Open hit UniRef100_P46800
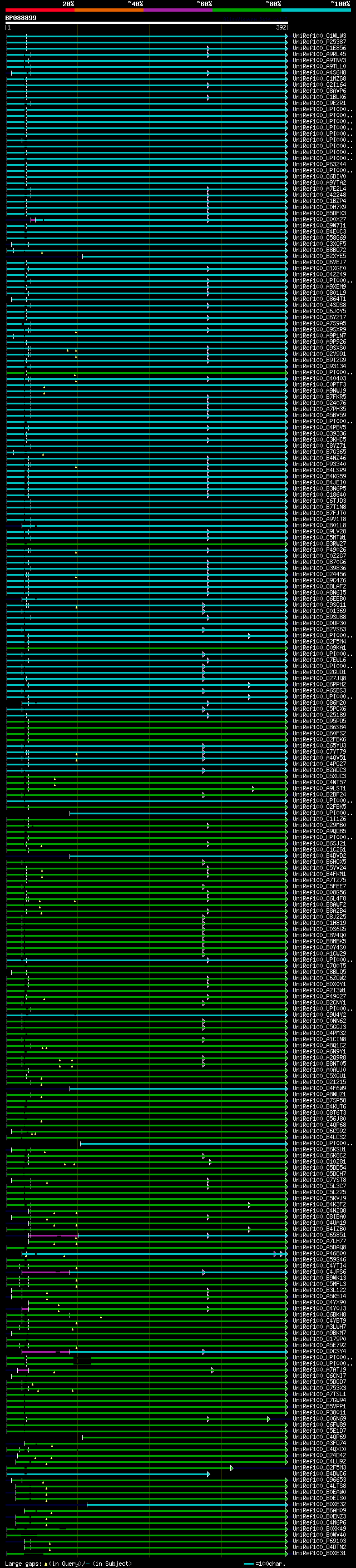This screenshot has height=1568, width=356. (x=319, y=1254)
